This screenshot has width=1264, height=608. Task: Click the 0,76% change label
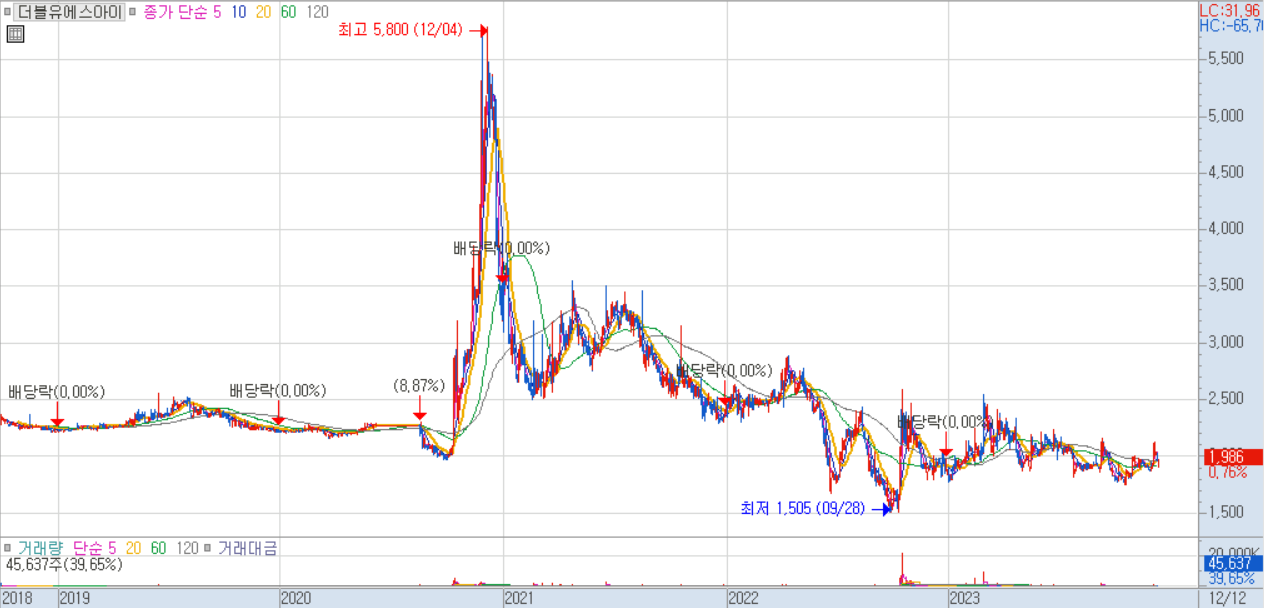(x=1228, y=472)
